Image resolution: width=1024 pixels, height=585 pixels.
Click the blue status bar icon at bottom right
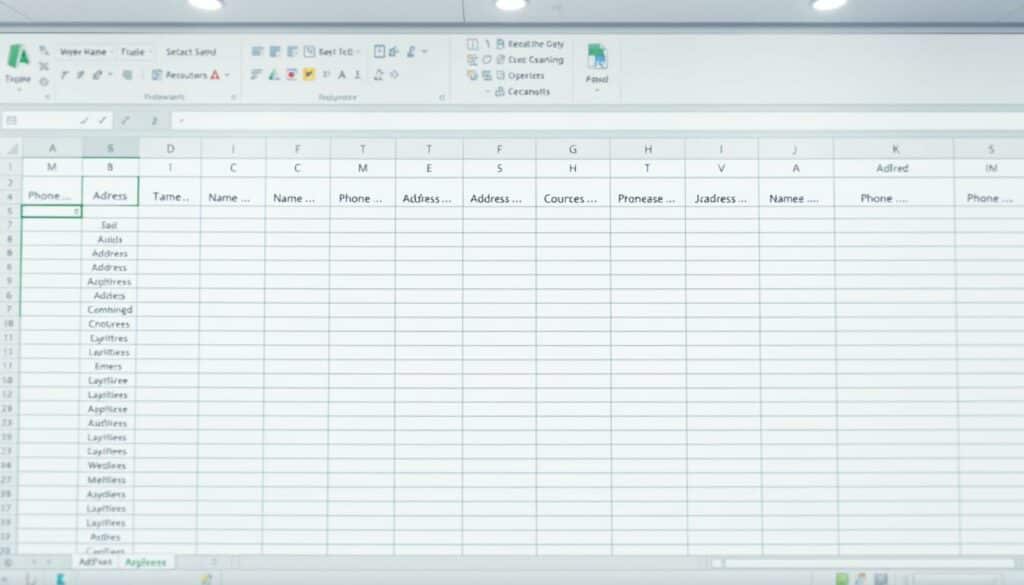click(x=881, y=578)
